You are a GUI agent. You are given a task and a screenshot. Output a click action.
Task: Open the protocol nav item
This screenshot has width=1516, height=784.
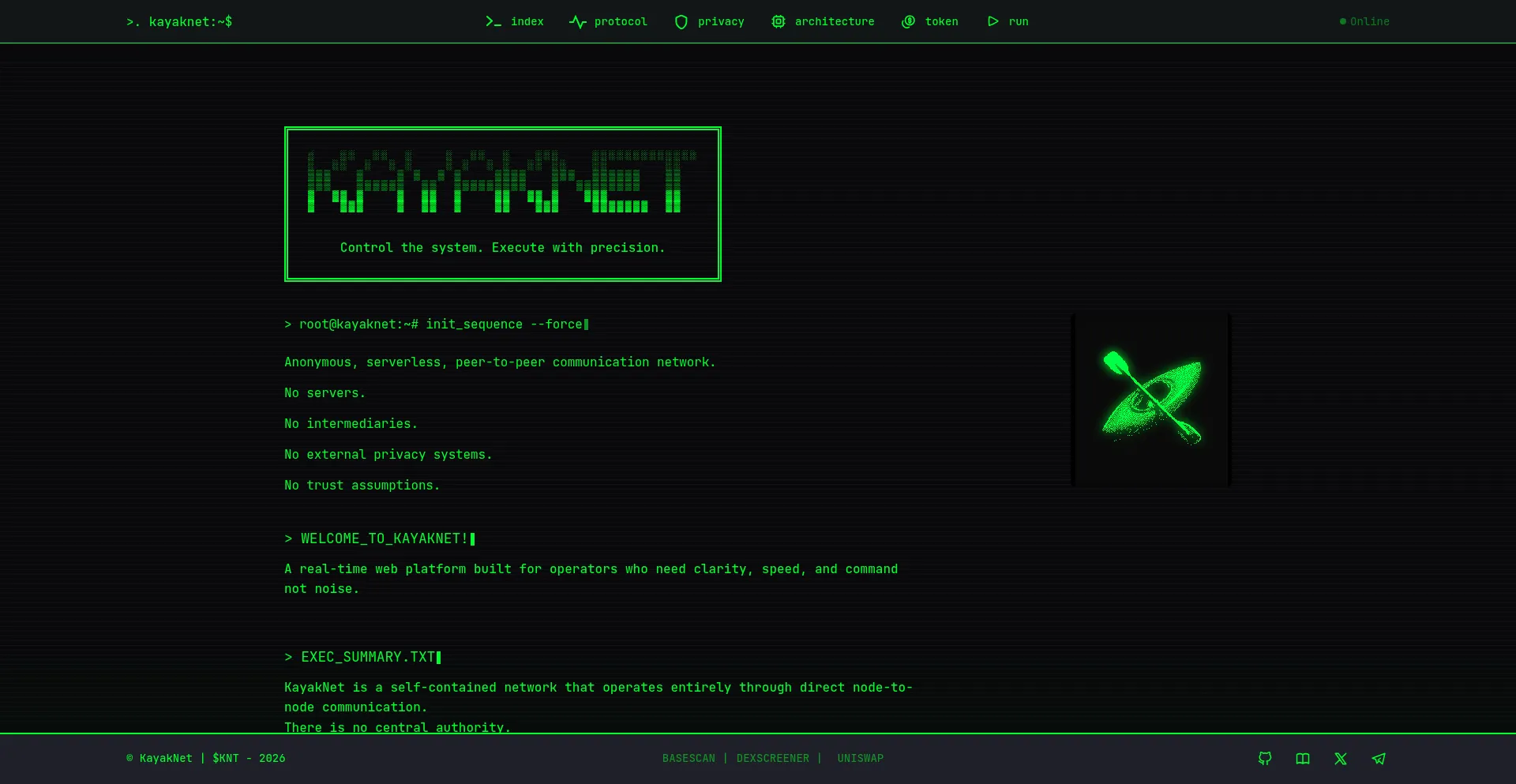click(x=620, y=22)
